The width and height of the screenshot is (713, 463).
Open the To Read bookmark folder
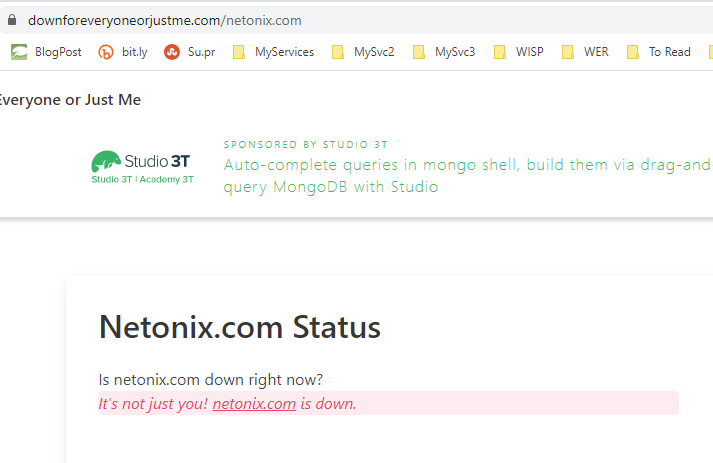659,52
